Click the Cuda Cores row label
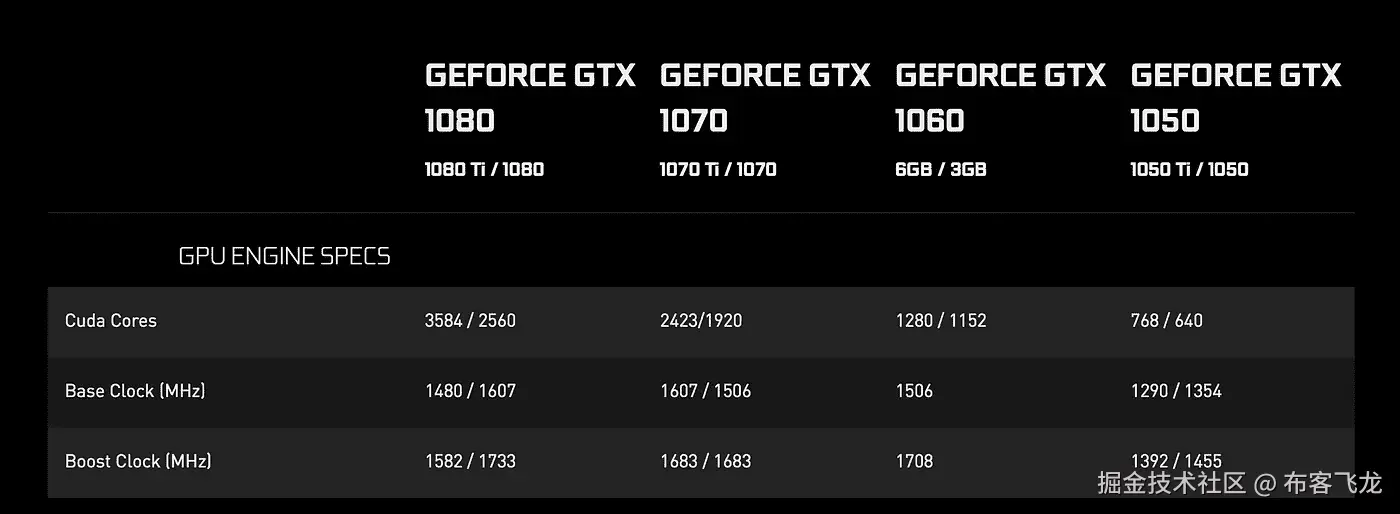This screenshot has width=1400, height=514. (x=111, y=320)
